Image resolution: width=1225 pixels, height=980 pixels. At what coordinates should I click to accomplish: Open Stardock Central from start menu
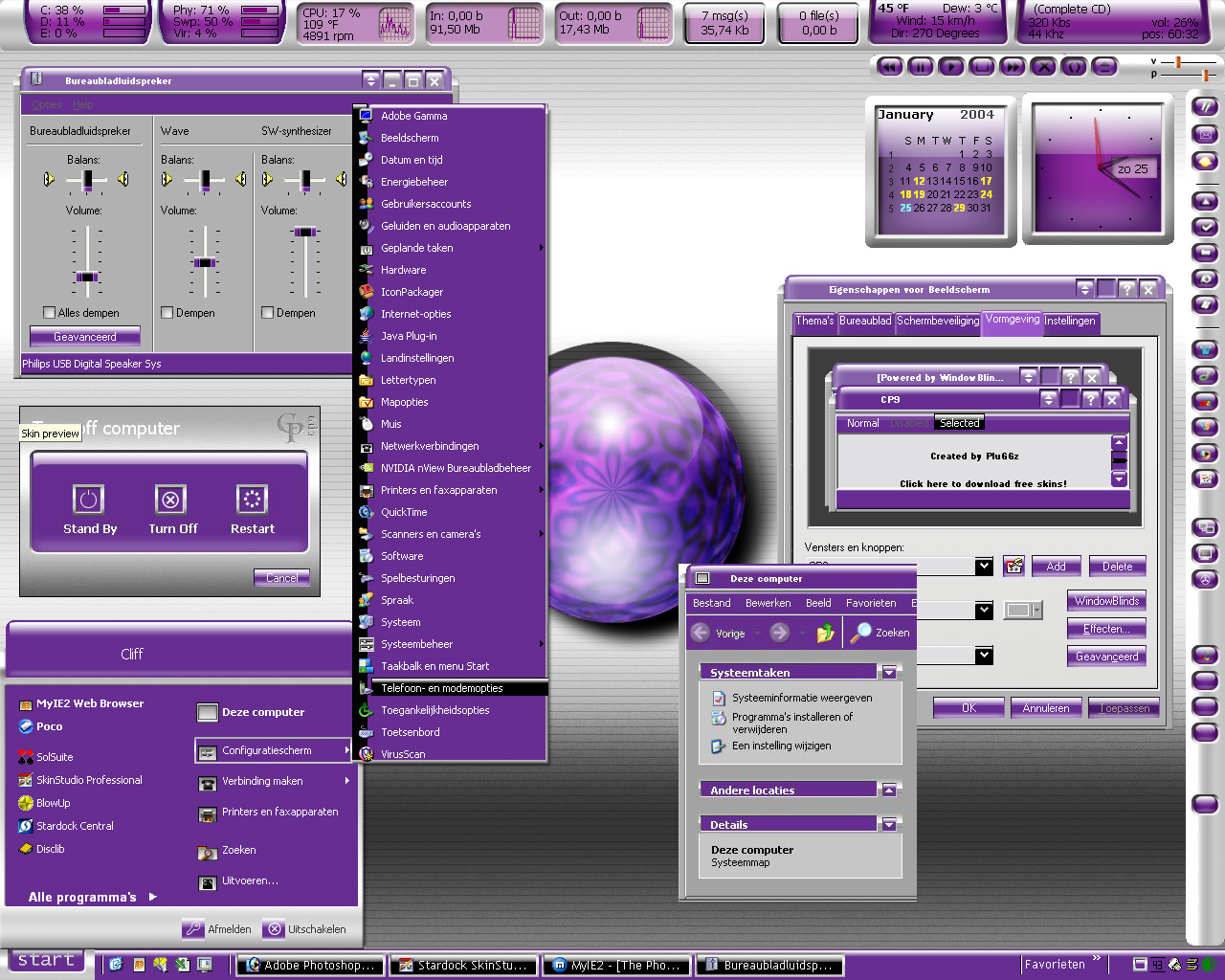(x=67, y=826)
